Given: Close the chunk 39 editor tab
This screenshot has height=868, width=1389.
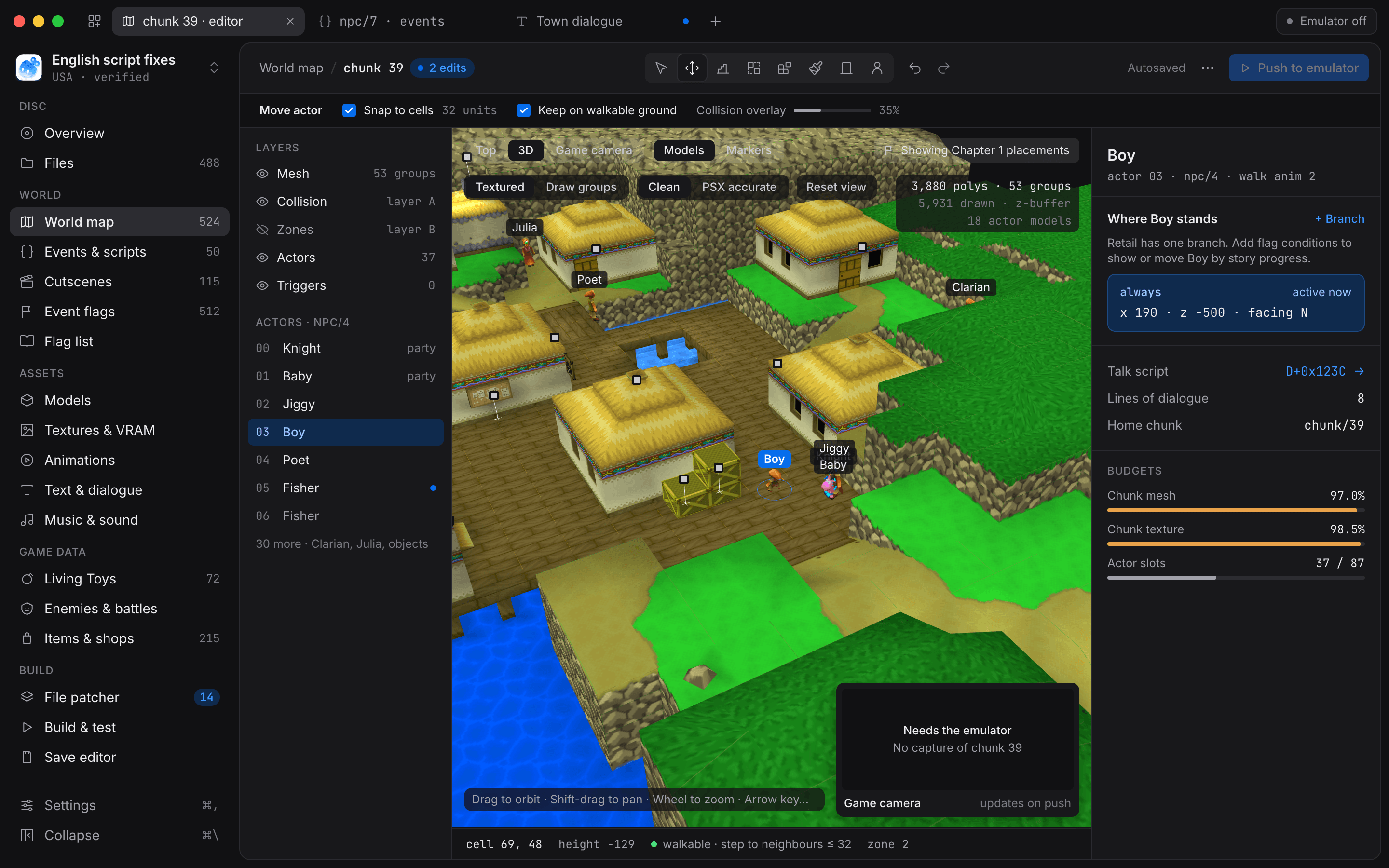Looking at the screenshot, I should 290,21.
